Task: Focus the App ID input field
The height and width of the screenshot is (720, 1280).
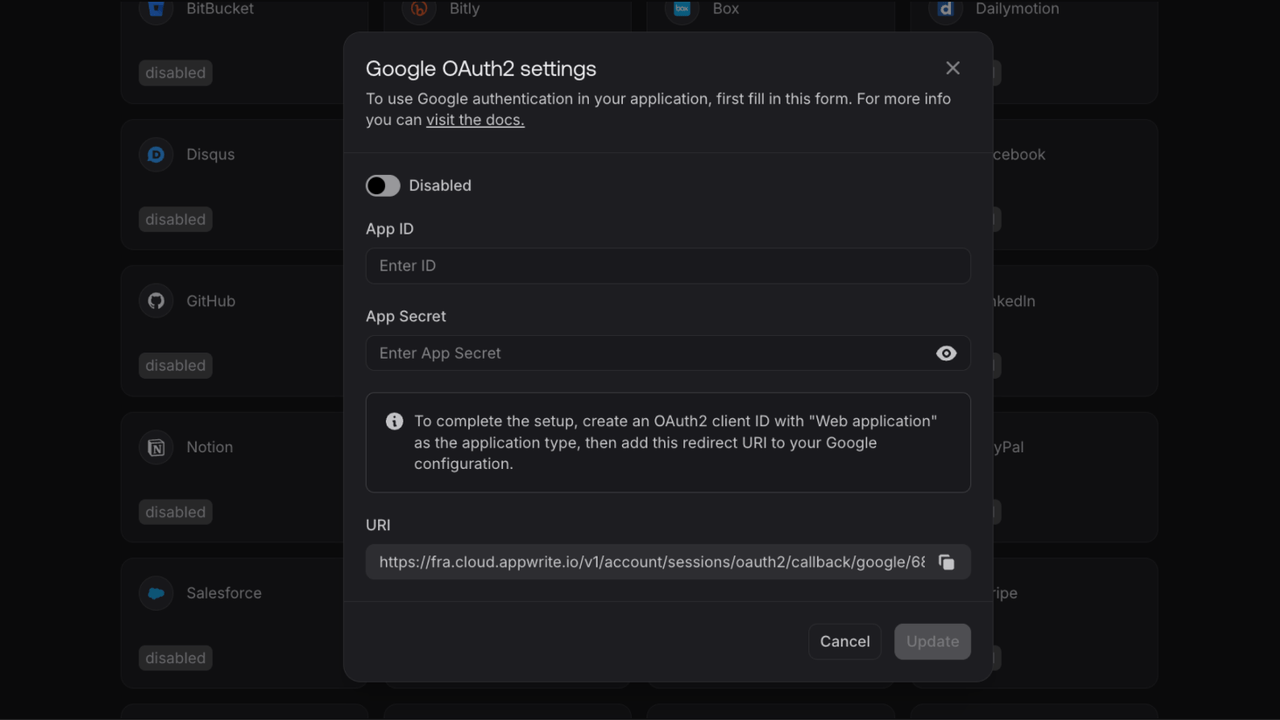Action: (x=668, y=265)
